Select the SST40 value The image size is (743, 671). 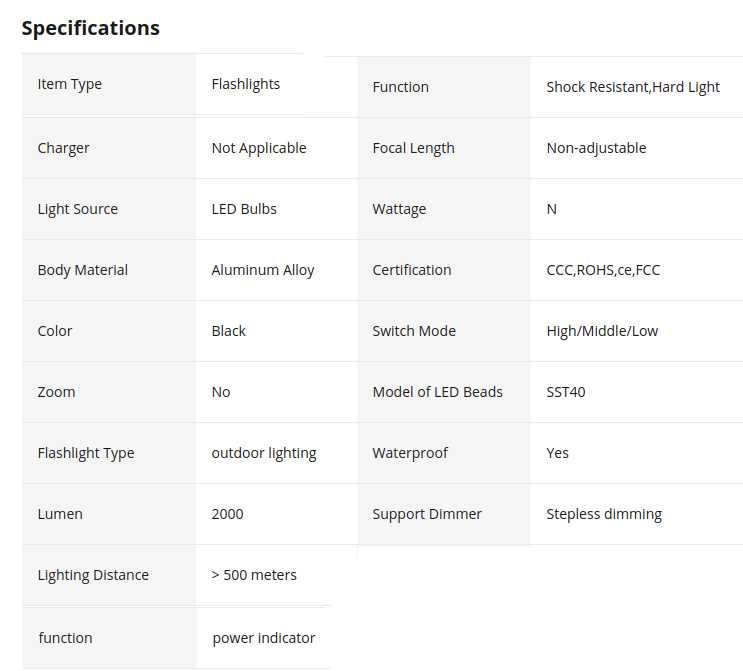[x=566, y=392]
